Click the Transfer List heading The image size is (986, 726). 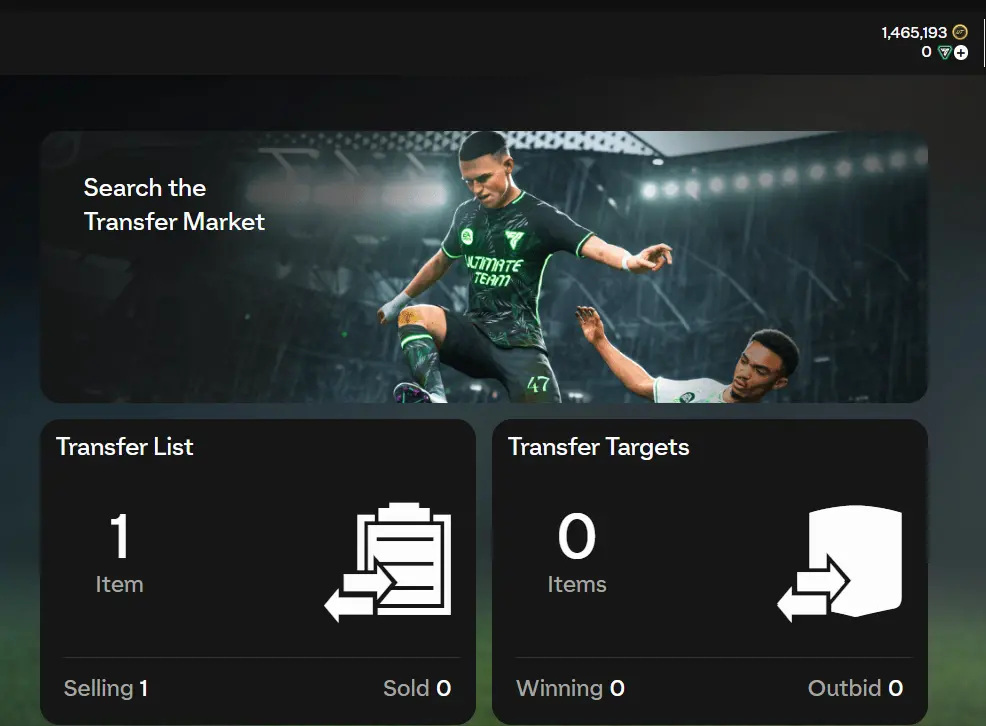point(125,447)
